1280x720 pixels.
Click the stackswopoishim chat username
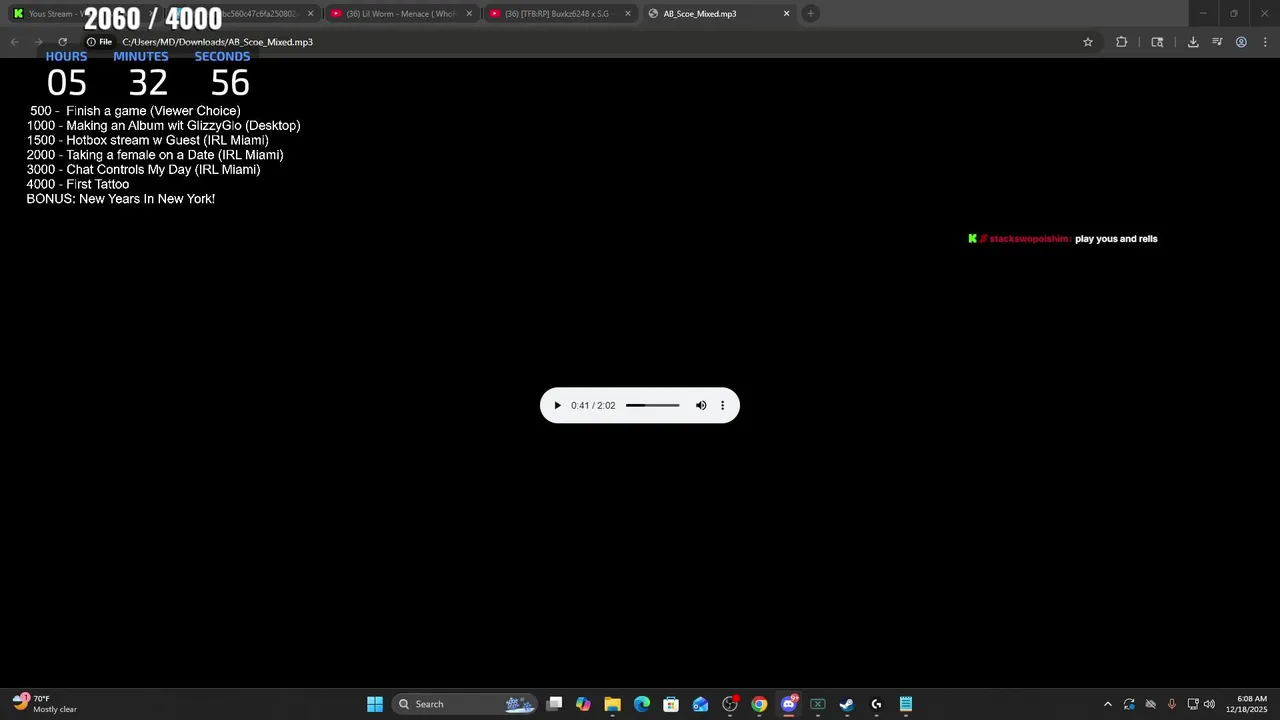[x=1030, y=239]
